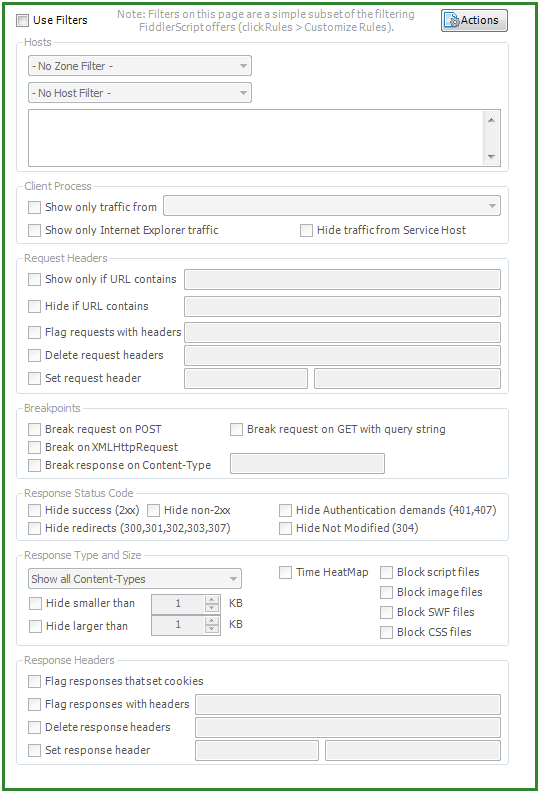Check Block script files
541x793 pixels.
pos(386,572)
